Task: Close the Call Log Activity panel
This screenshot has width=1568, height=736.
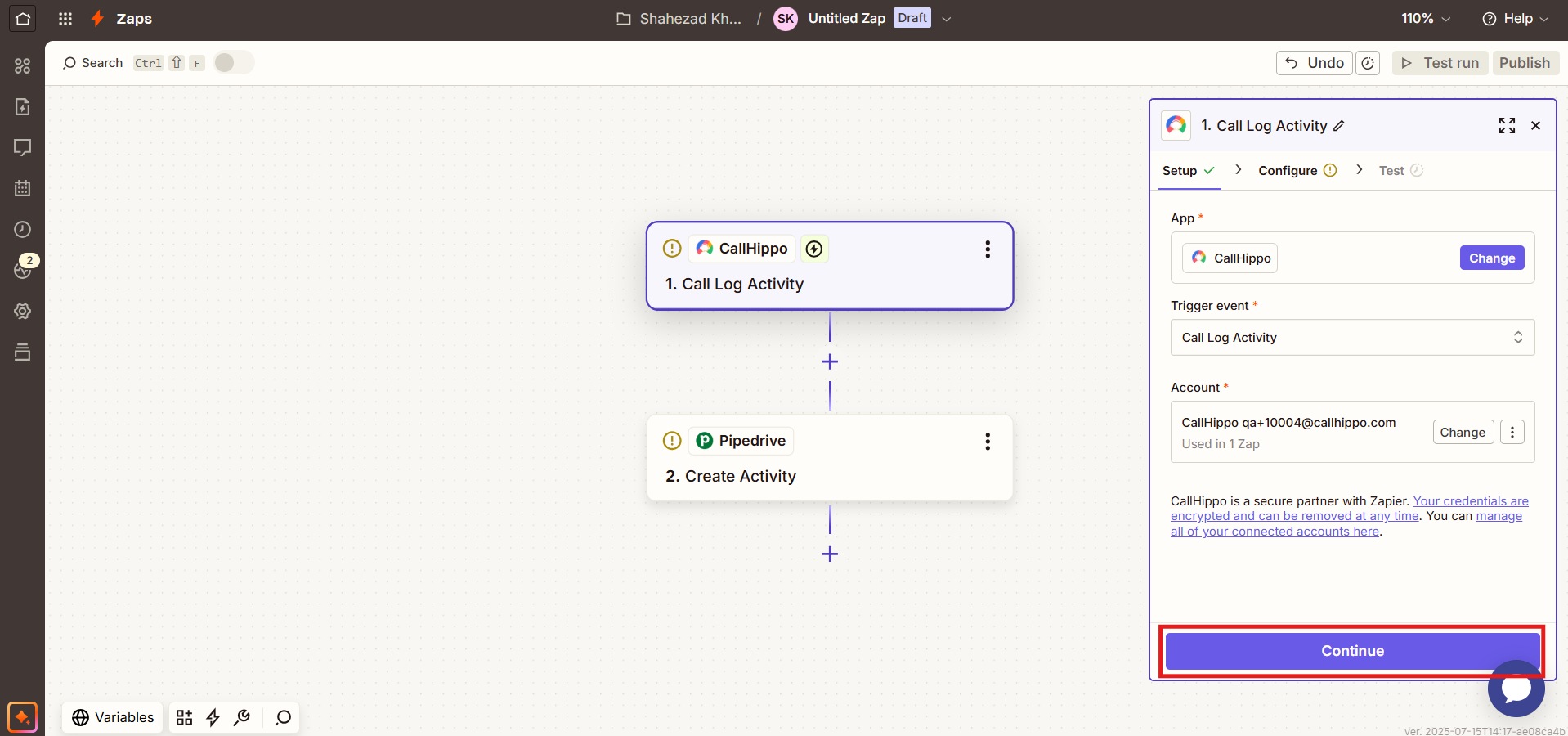Action: 1535,125
